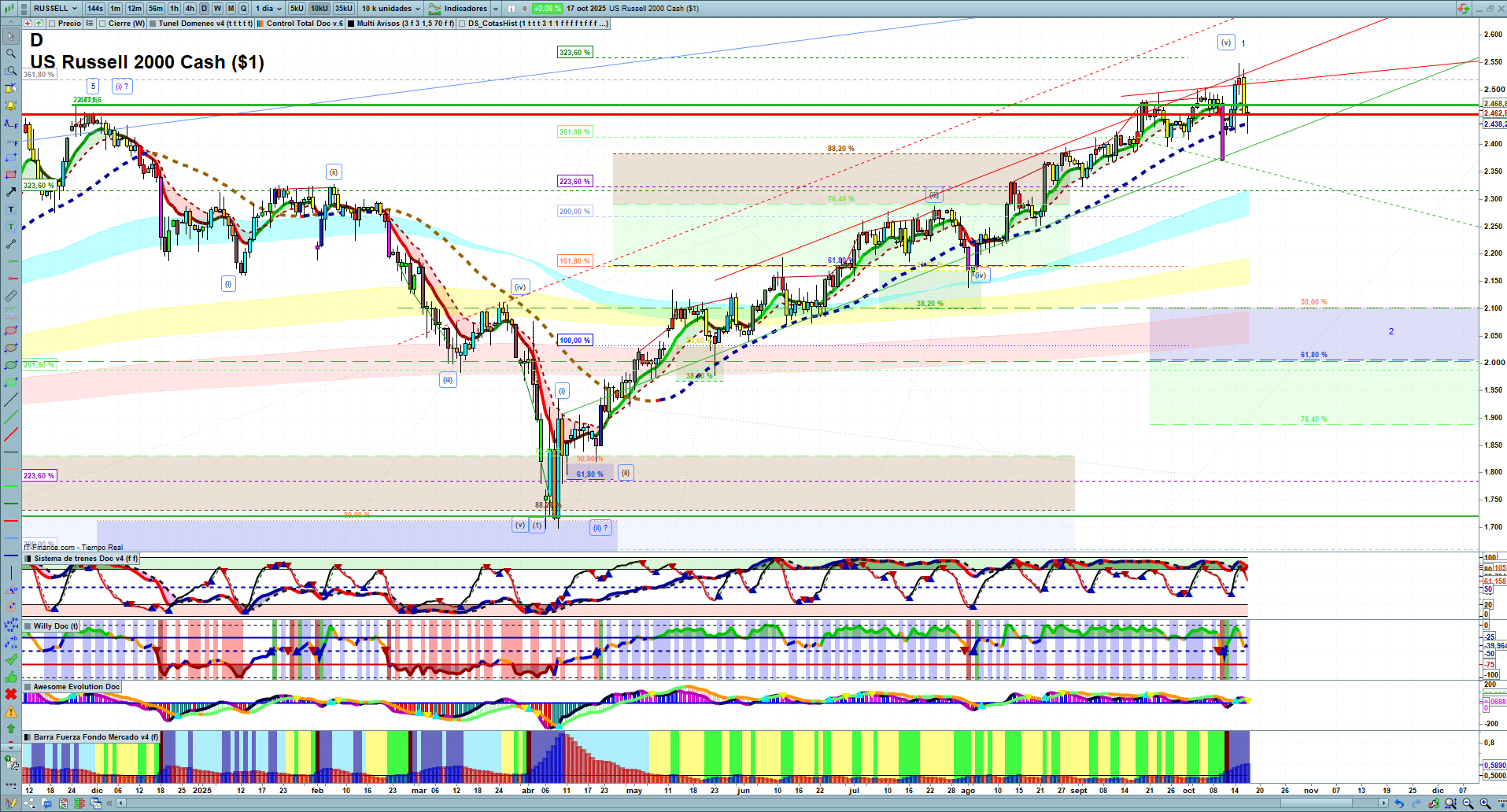Choose the text box annotation tool

click(x=11, y=209)
